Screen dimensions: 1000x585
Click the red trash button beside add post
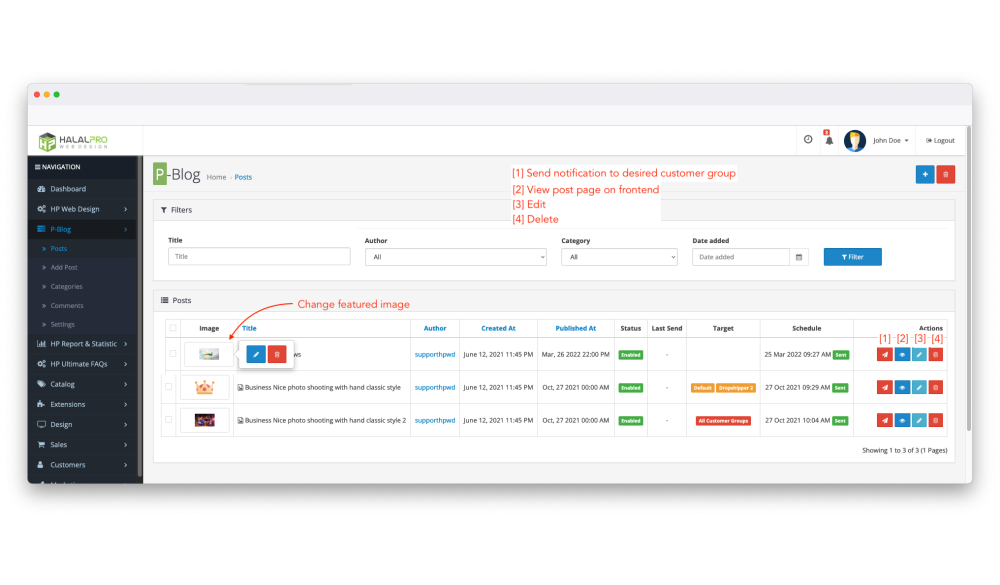[946, 174]
